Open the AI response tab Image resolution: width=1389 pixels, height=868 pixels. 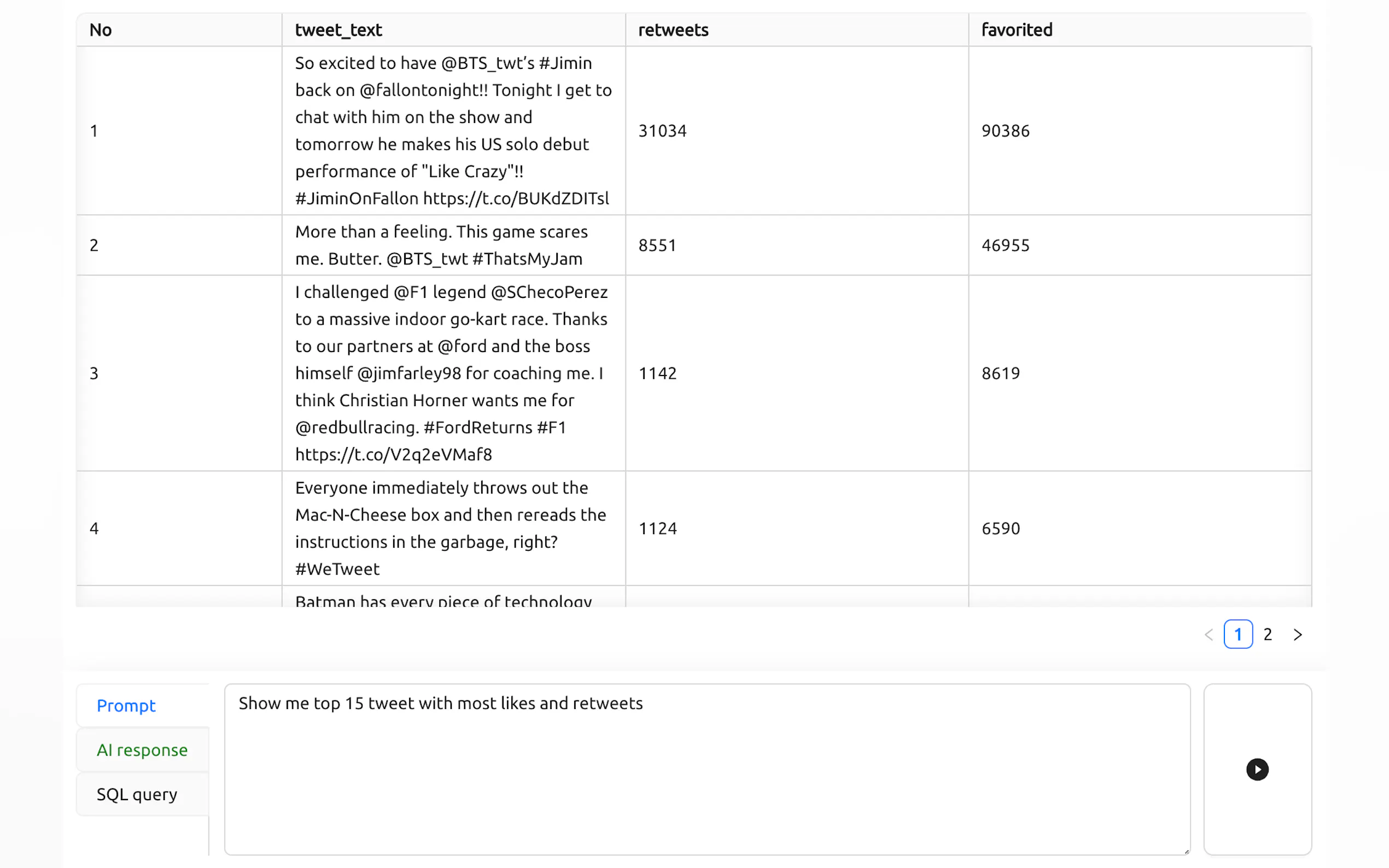tap(142, 750)
